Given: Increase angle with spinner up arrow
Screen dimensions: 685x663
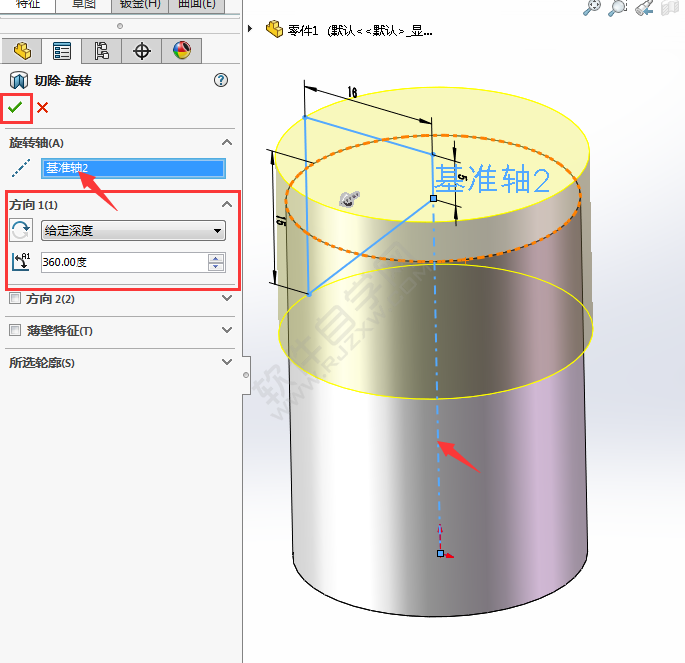Looking at the screenshot, I should [216, 258].
